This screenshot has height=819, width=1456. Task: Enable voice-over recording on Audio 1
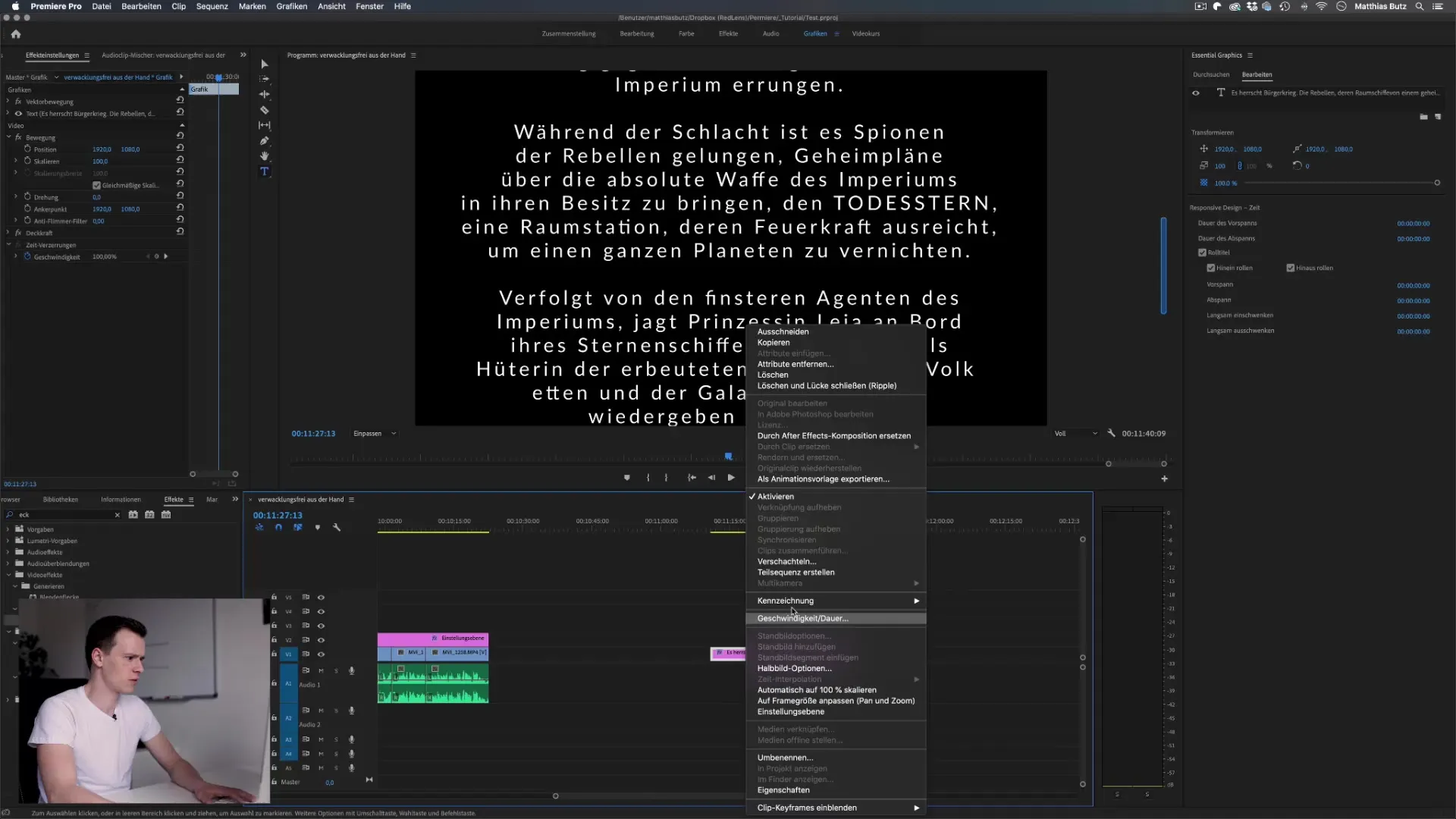(x=352, y=670)
